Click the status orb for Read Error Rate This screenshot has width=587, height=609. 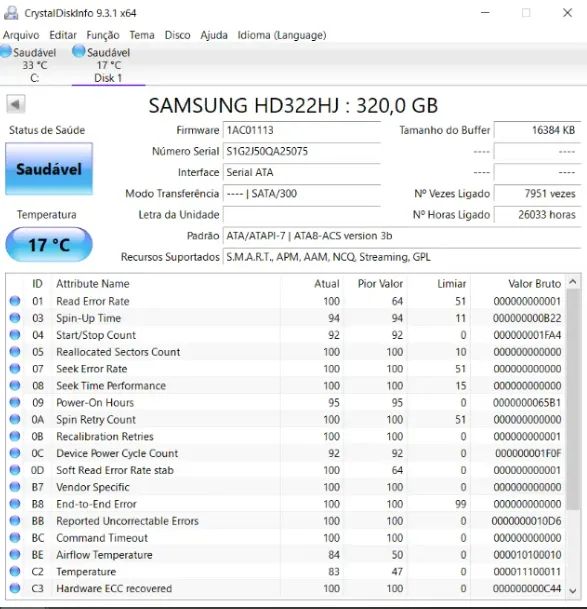(15, 301)
